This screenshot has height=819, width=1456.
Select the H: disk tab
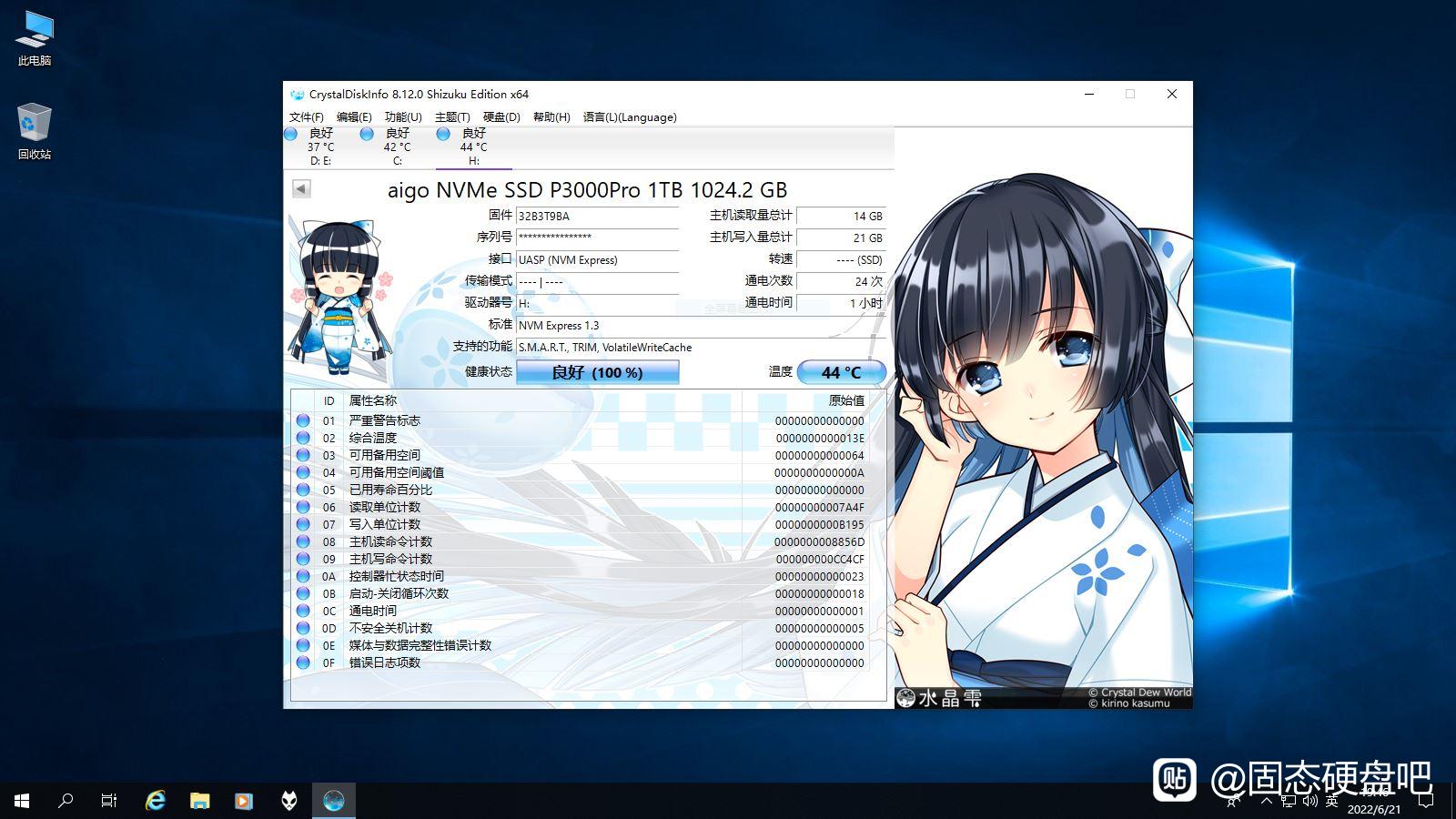coord(474,147)
